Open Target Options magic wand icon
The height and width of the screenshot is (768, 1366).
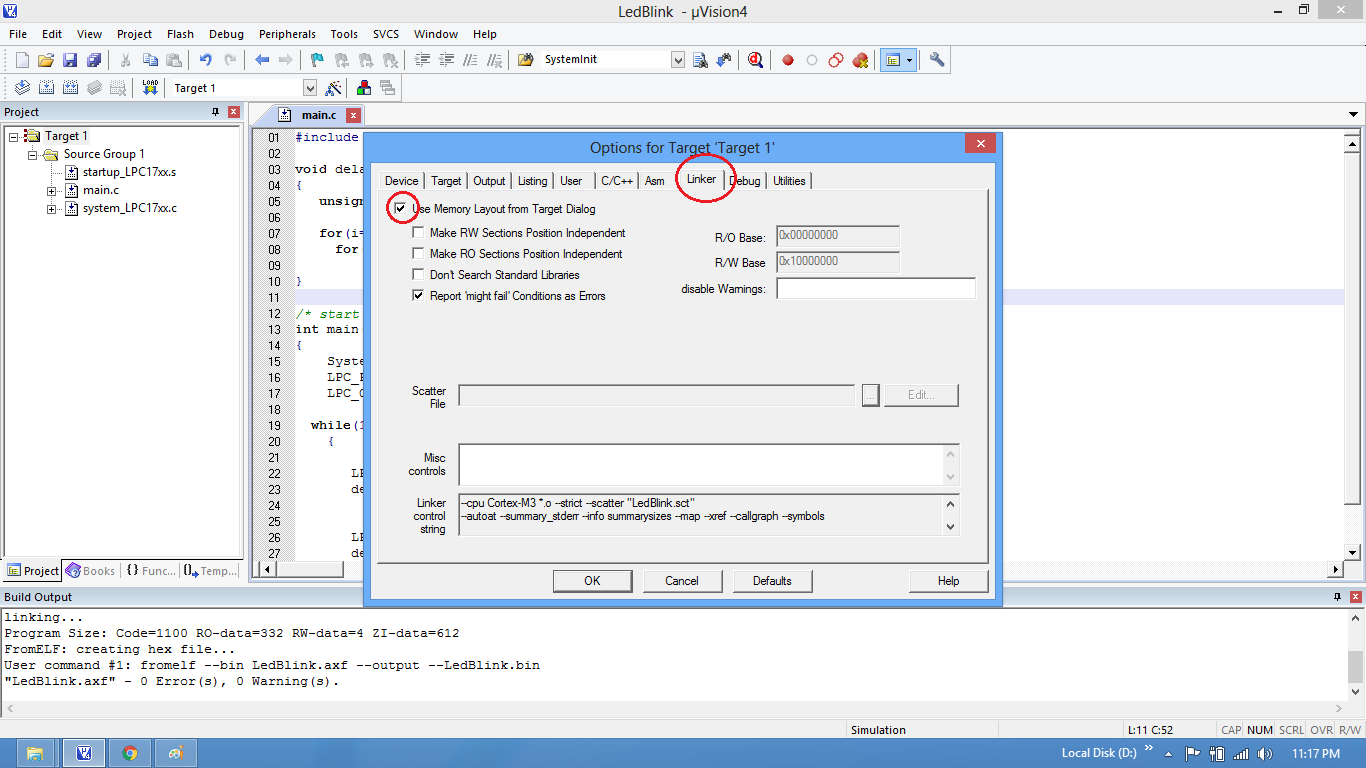coord(334,88)
